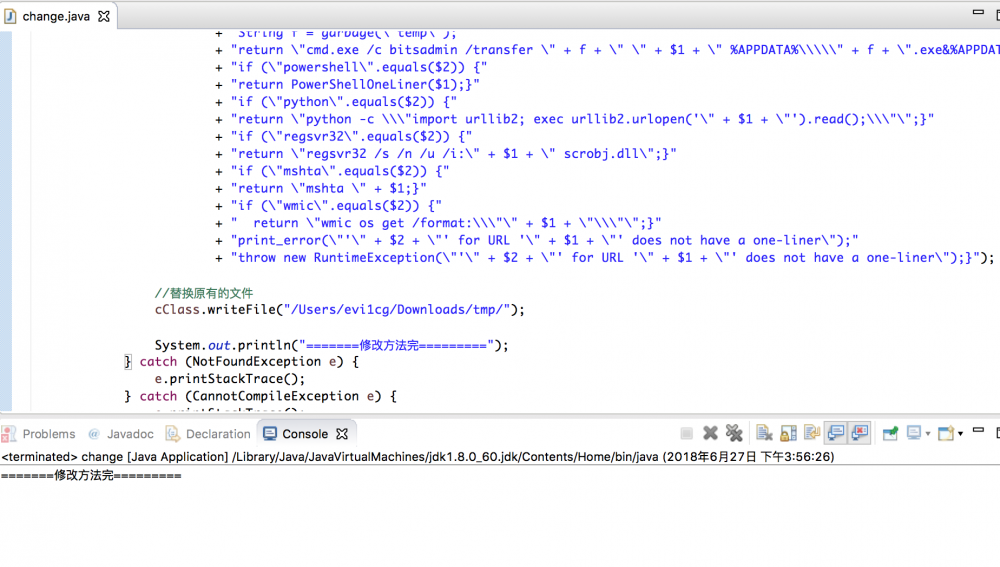The height and width of the screenshot is (567, 1000).
Task: Toggle show console on standard output change
Action: click(835, 434)
